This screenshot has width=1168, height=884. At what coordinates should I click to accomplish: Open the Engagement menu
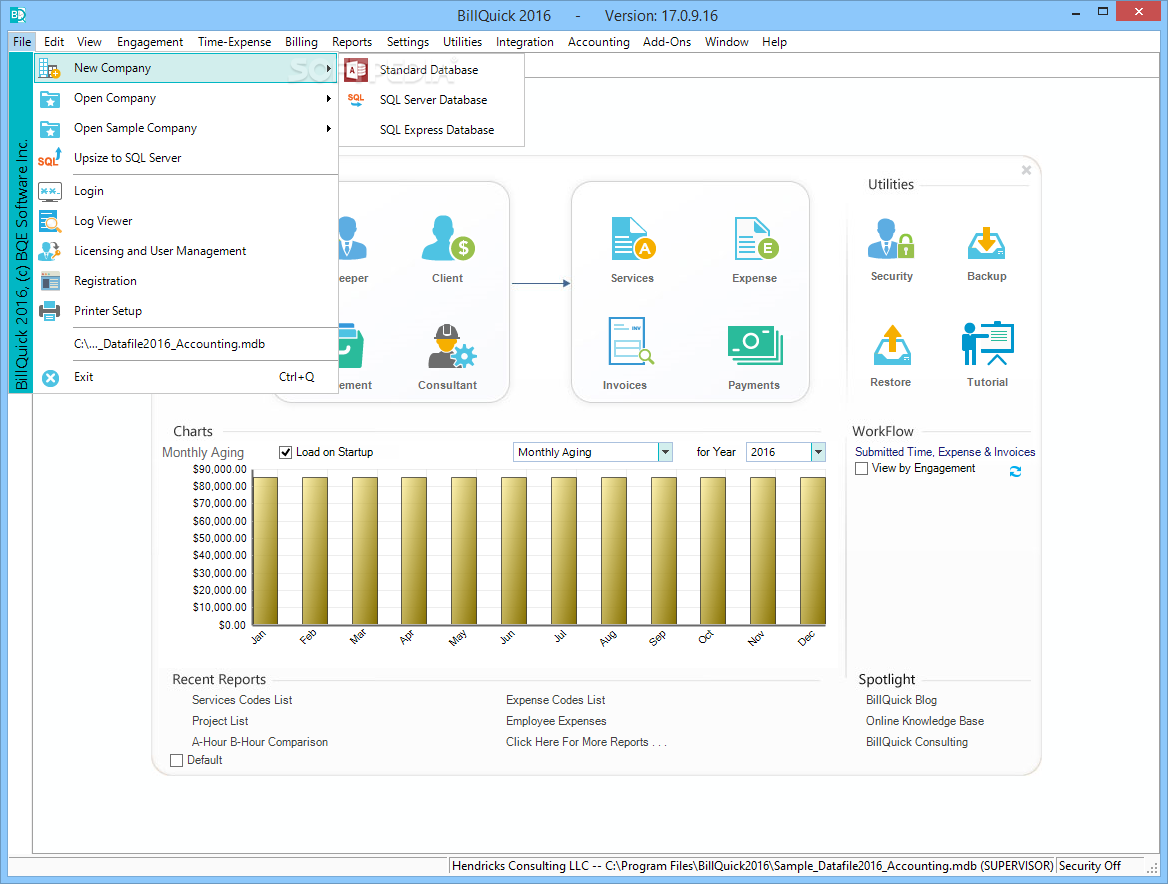point(150,42)
